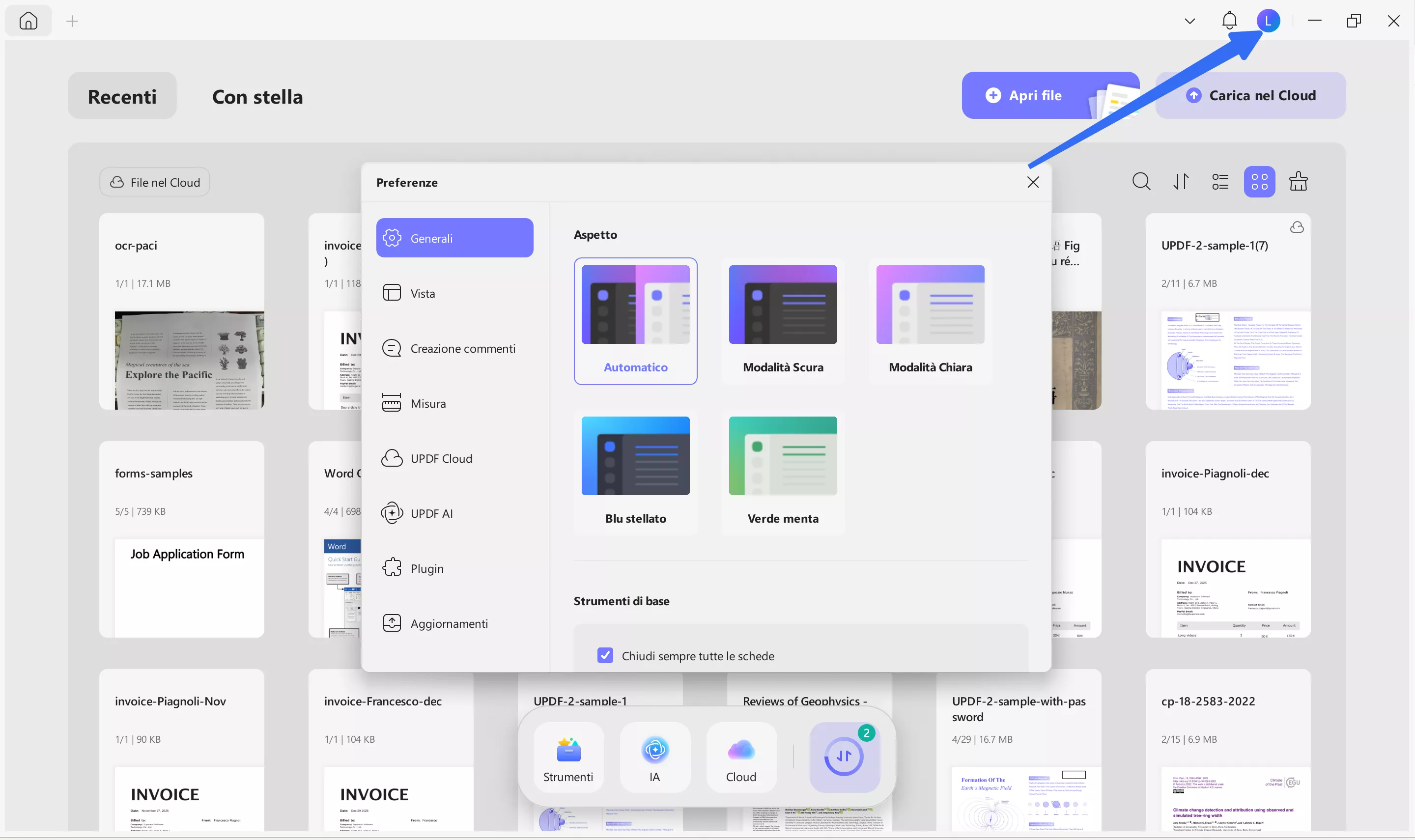Switch to list view icon
Image resolution: width=1415 pixels, height=840 pixels.
[1220, 182]
